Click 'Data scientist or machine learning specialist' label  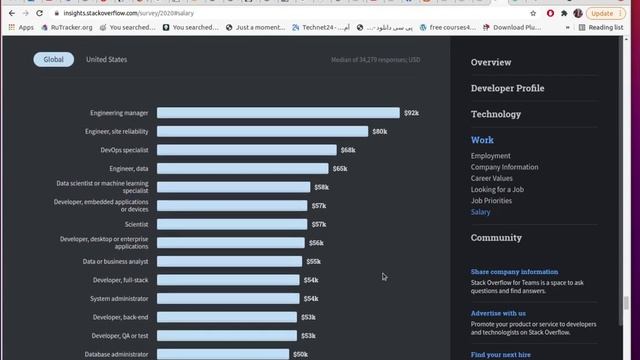click(x=102, y=187)
